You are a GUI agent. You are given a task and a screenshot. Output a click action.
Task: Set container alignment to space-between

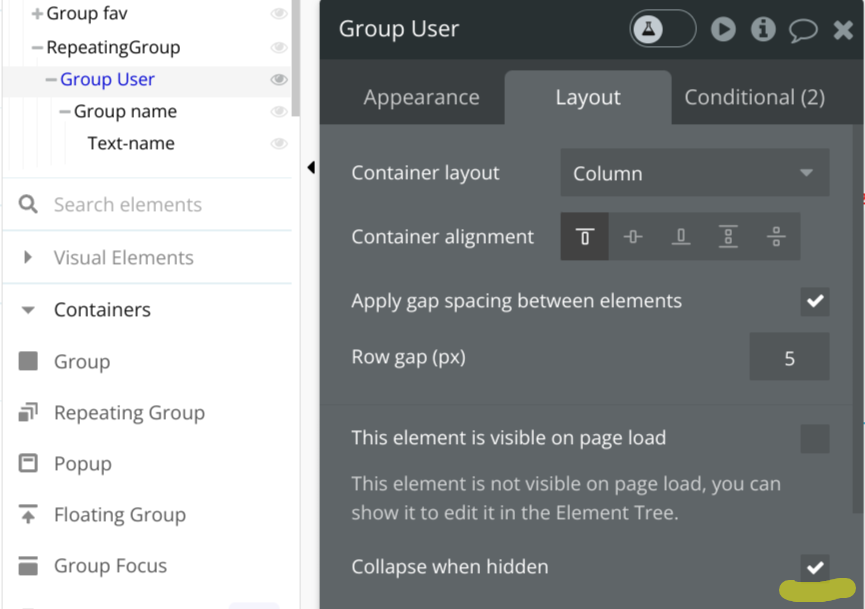(x=777, y=237)
